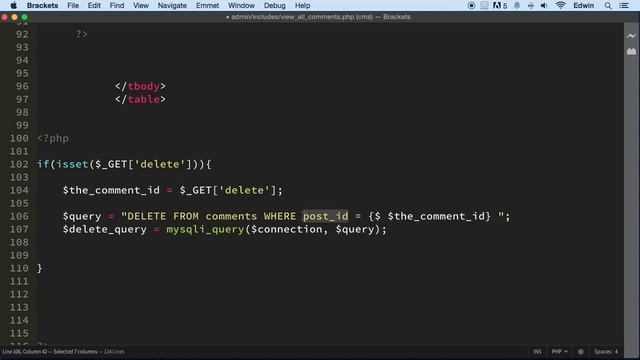Click the cursor position status text
640x360 pixels.
point(50,351)
